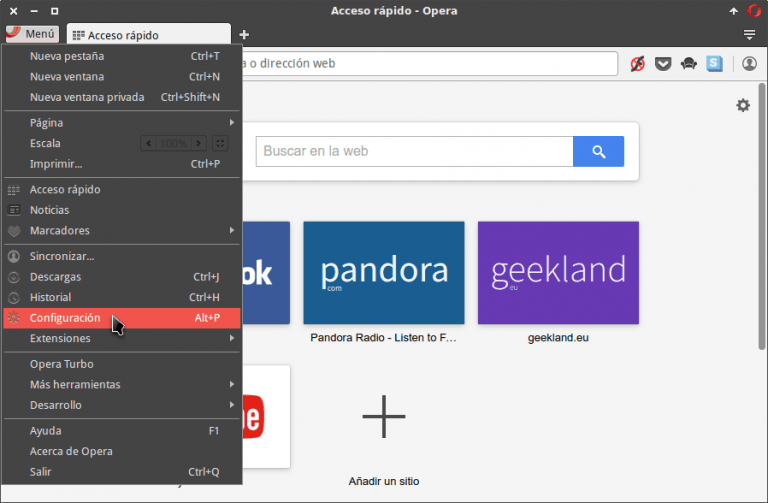Select Configuración from the menu

coord(65,318)
